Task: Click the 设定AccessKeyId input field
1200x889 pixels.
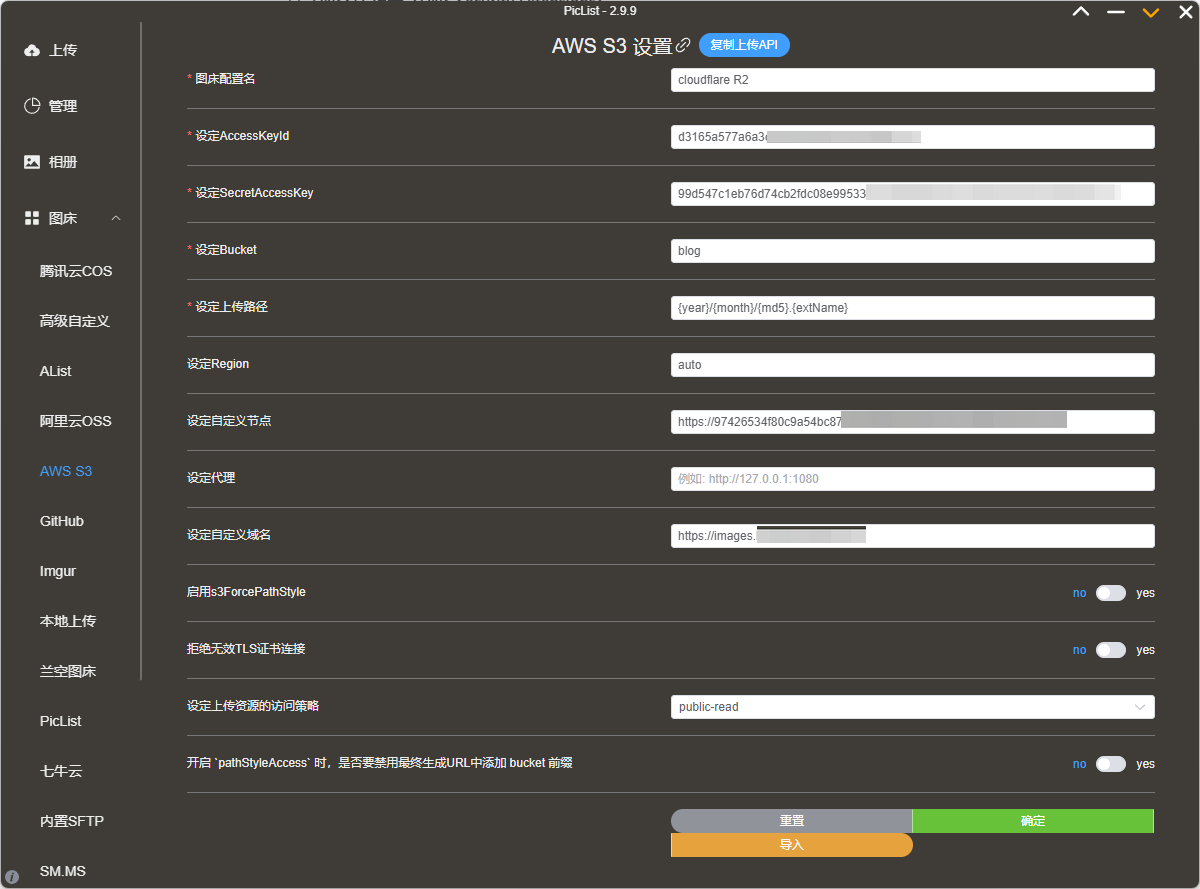Action: click(x=912, y=137)
